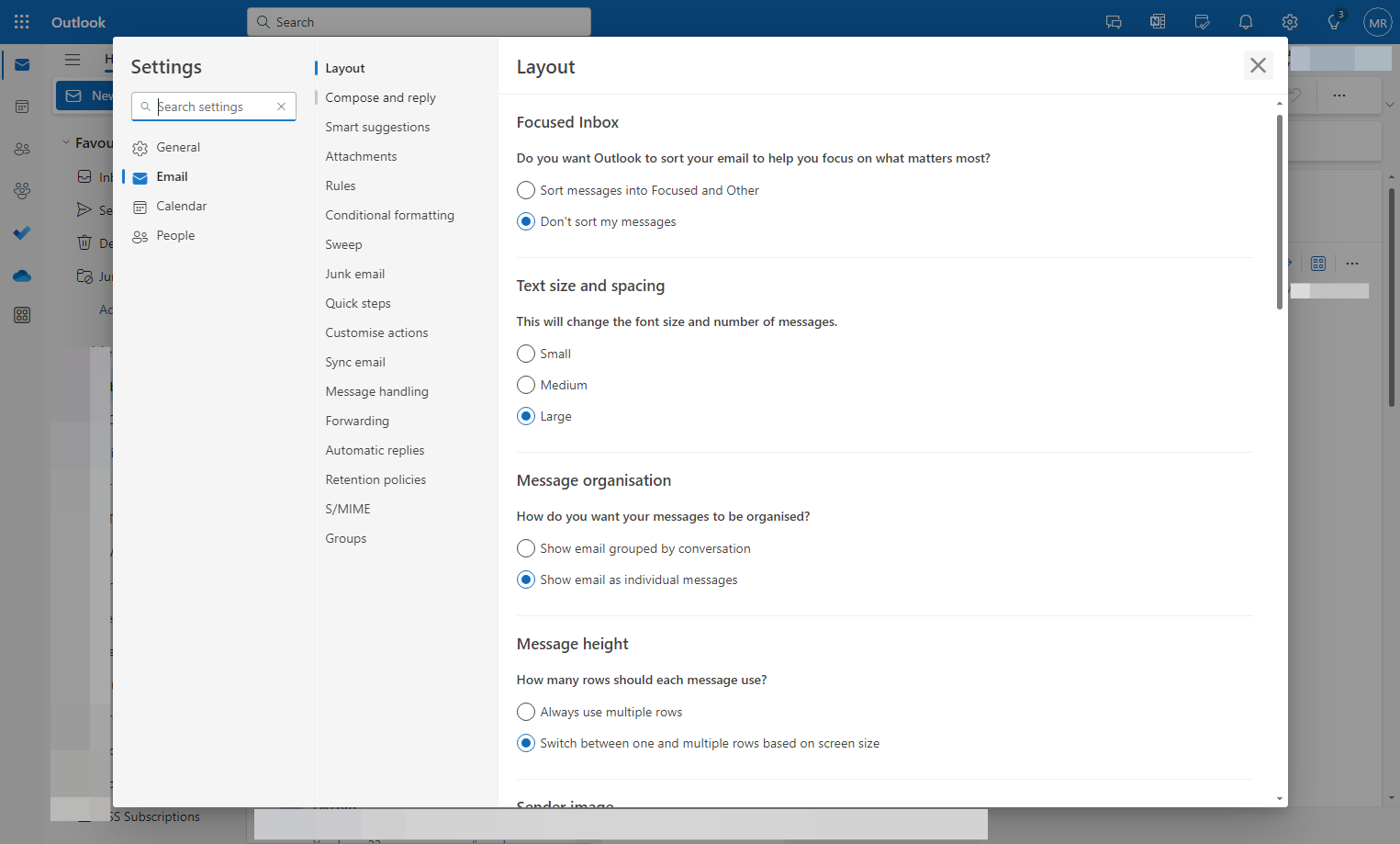Select Don't sort my messages option
The width and height of the screenshot is (1400, 844).
(x=597, y=221)
